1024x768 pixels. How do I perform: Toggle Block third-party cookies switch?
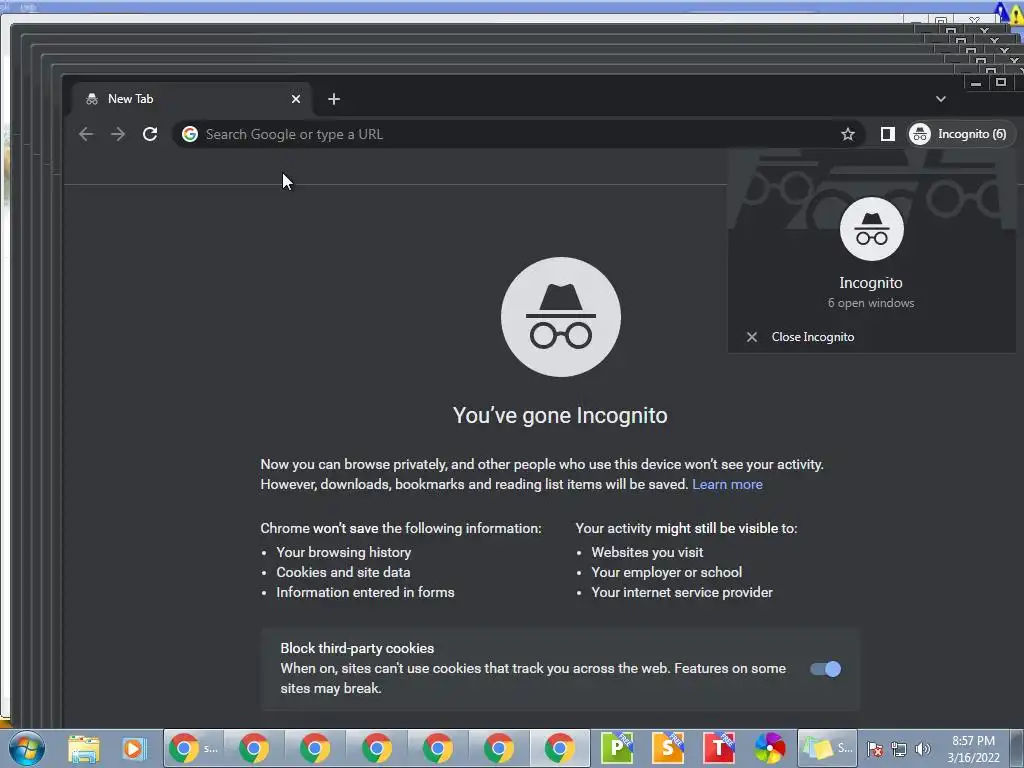[825, 669]
